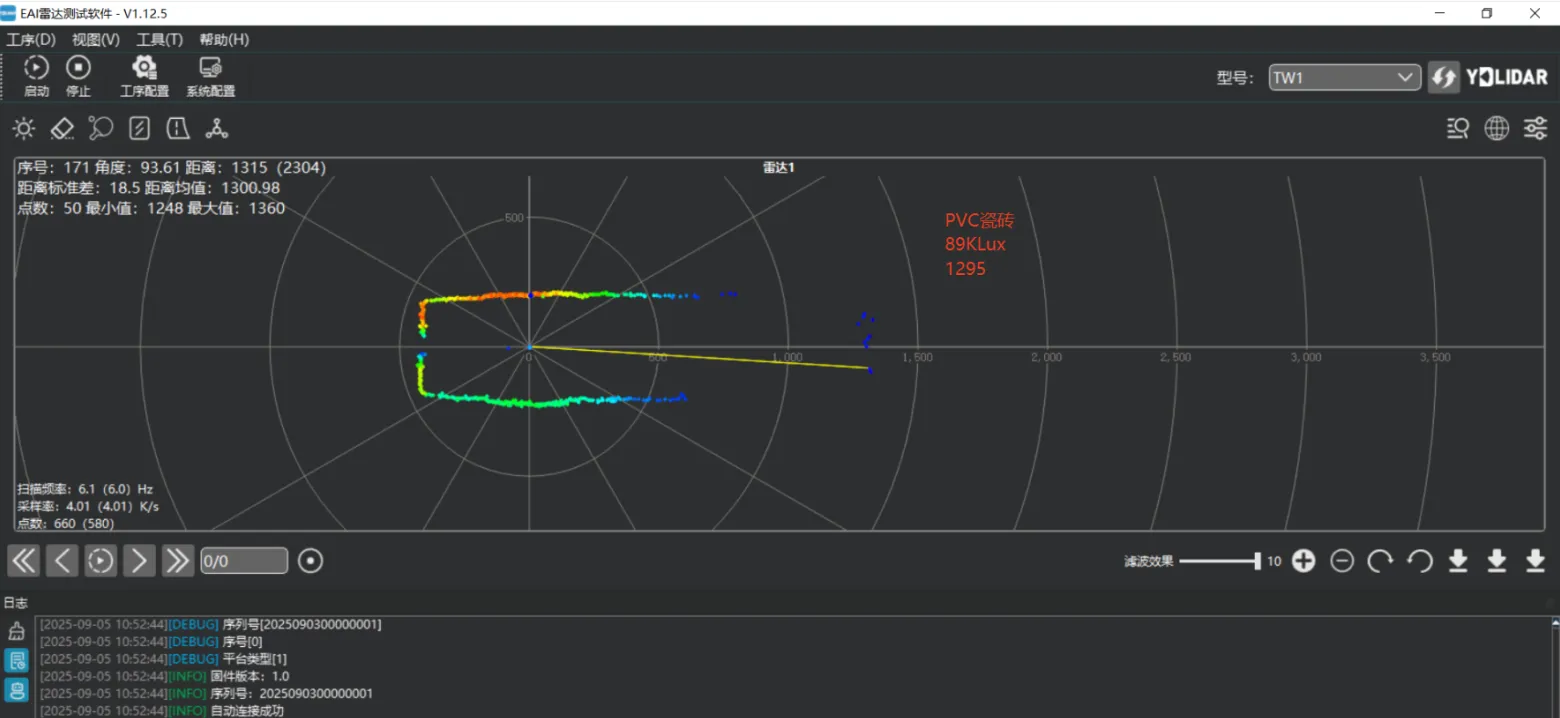1560x718 pixels.
Task: Open 工序配置 process configuration
Action: pyautogui.click(x=145, y=75)
